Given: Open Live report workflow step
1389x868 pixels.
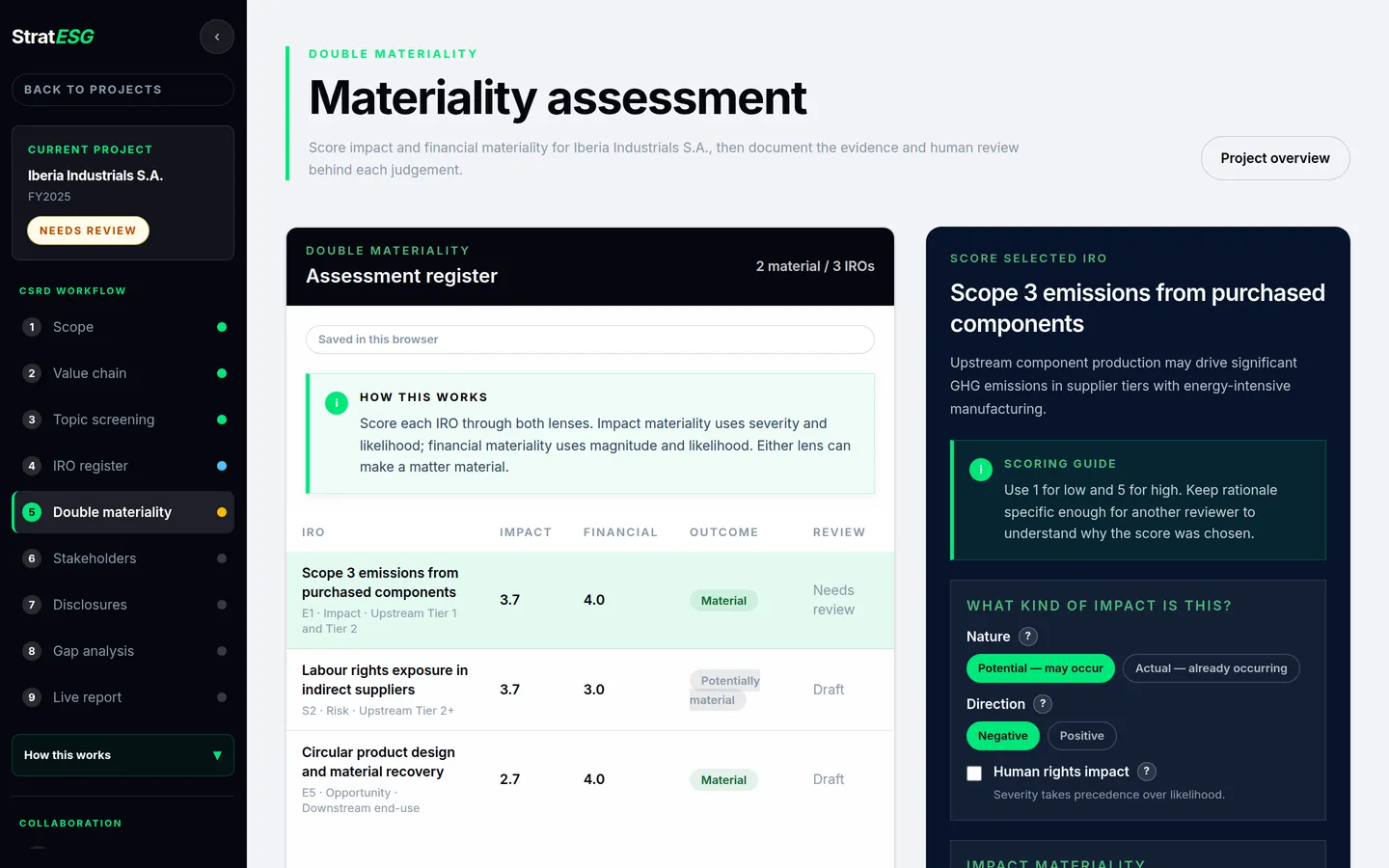Looking at the screenshot, I should [x=123, y=697].
